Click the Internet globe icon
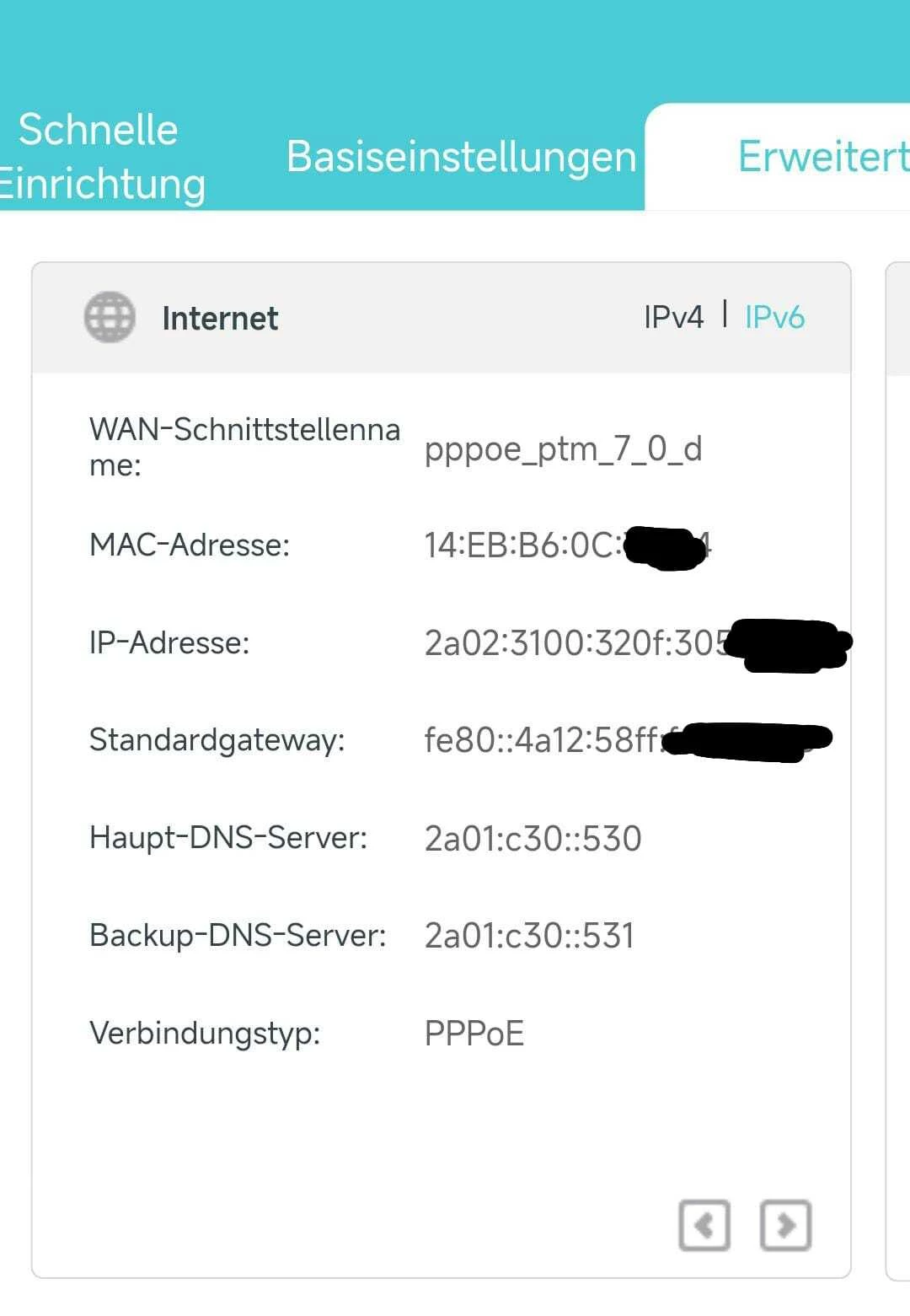The image size is (910, 1316). [x=110, y=318]
